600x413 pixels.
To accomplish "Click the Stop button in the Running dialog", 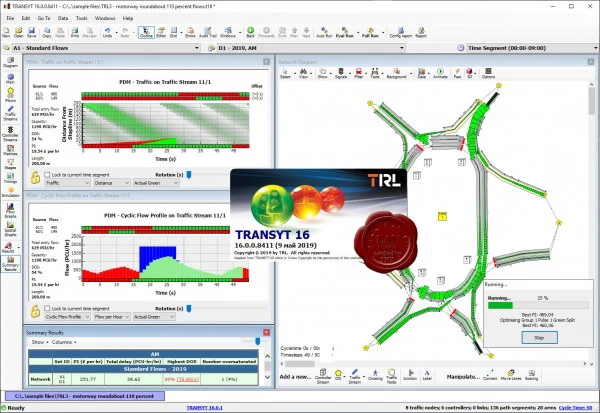I will 539,338.
